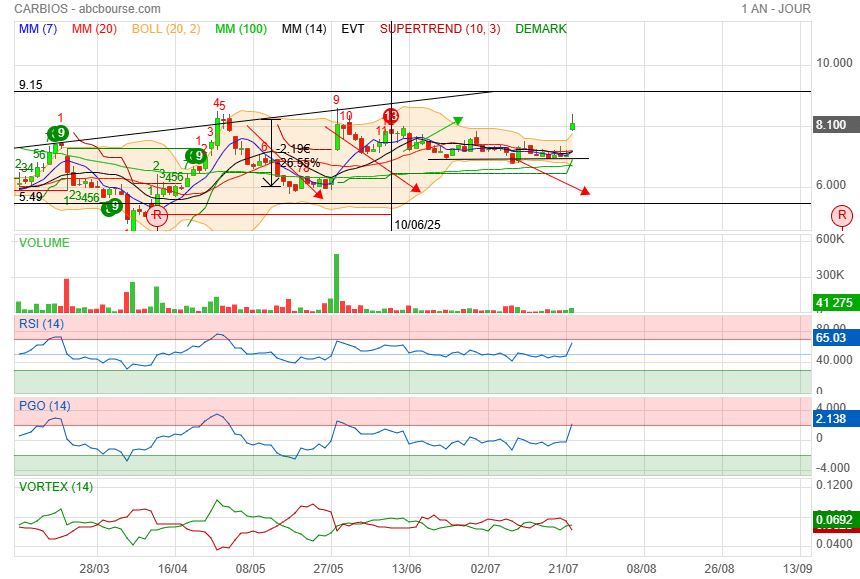Viewport: 860px width, 579px height.
Task: Click the 13/06 date on time axis
Action: (x=407, y=569)
